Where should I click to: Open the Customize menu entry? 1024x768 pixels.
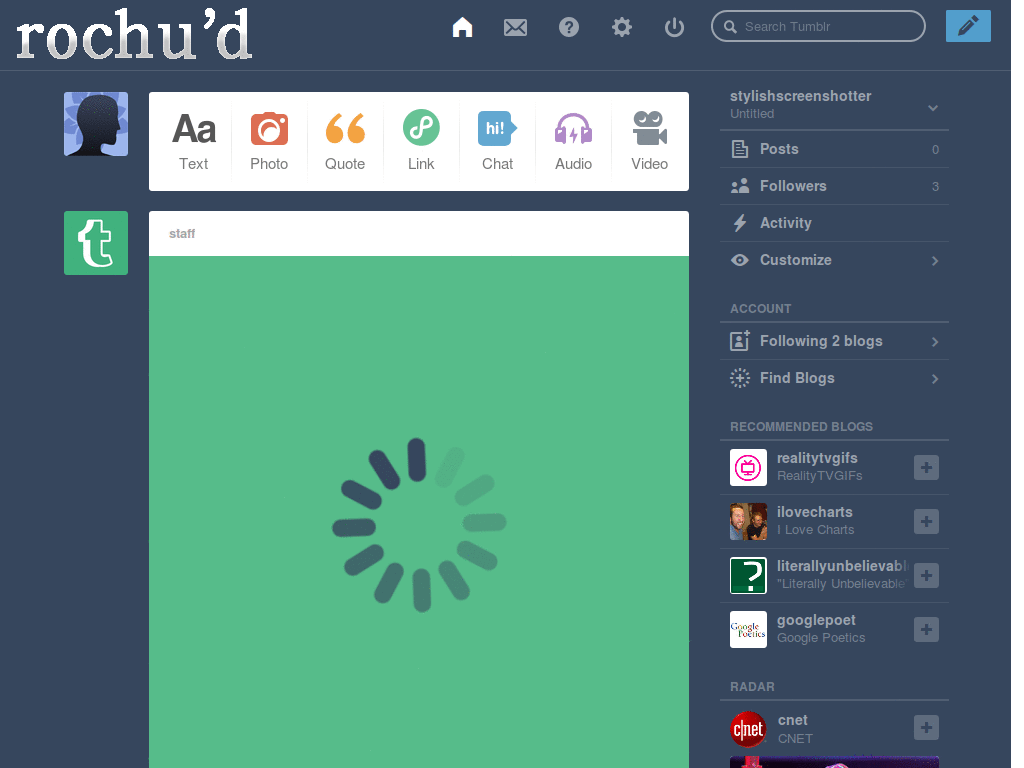click(x=834, y=260)
